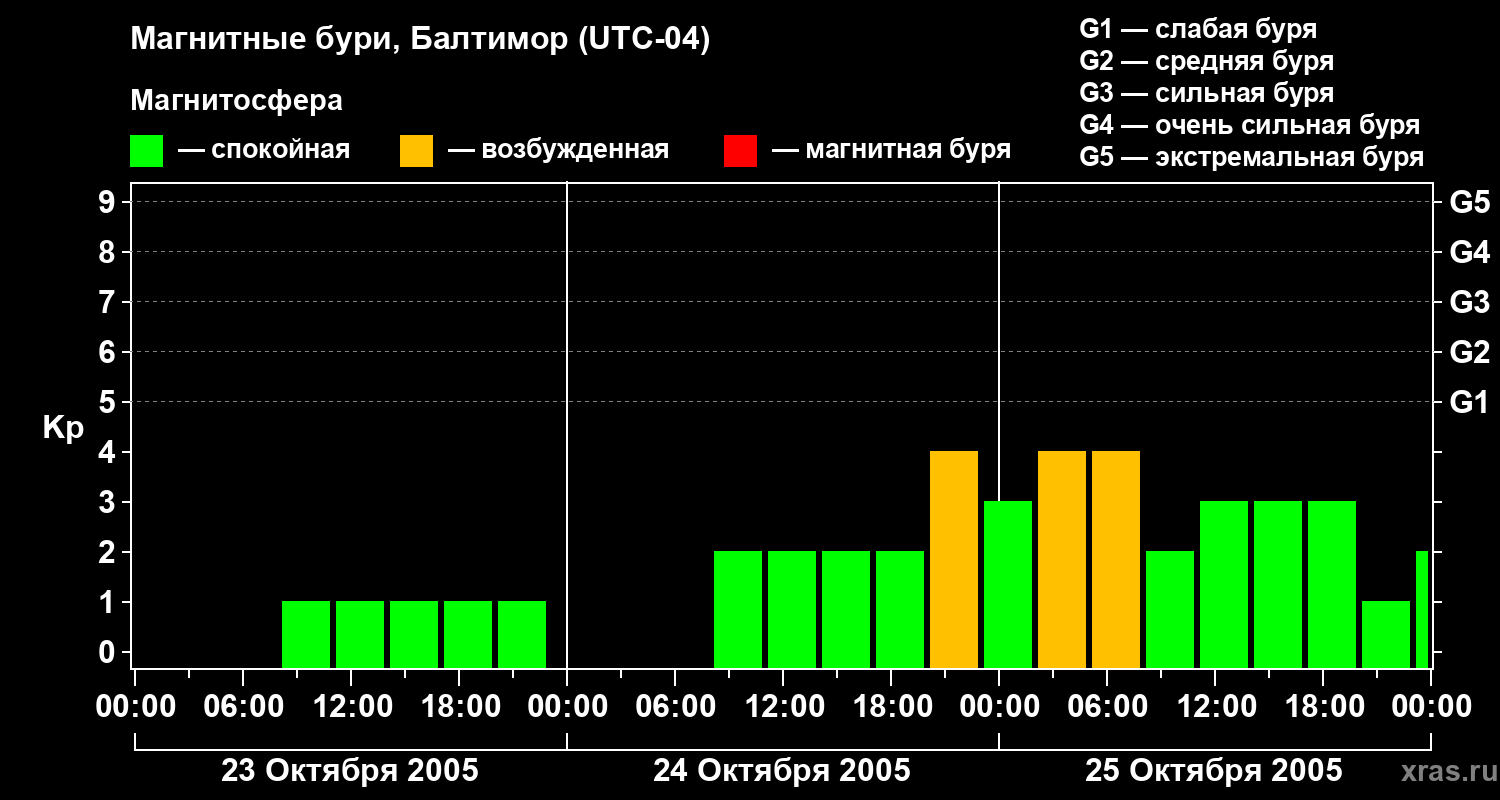The image size is (1500, 800).
Task: Click the orange bar on 24 October
Action: (x=954, y=560)
